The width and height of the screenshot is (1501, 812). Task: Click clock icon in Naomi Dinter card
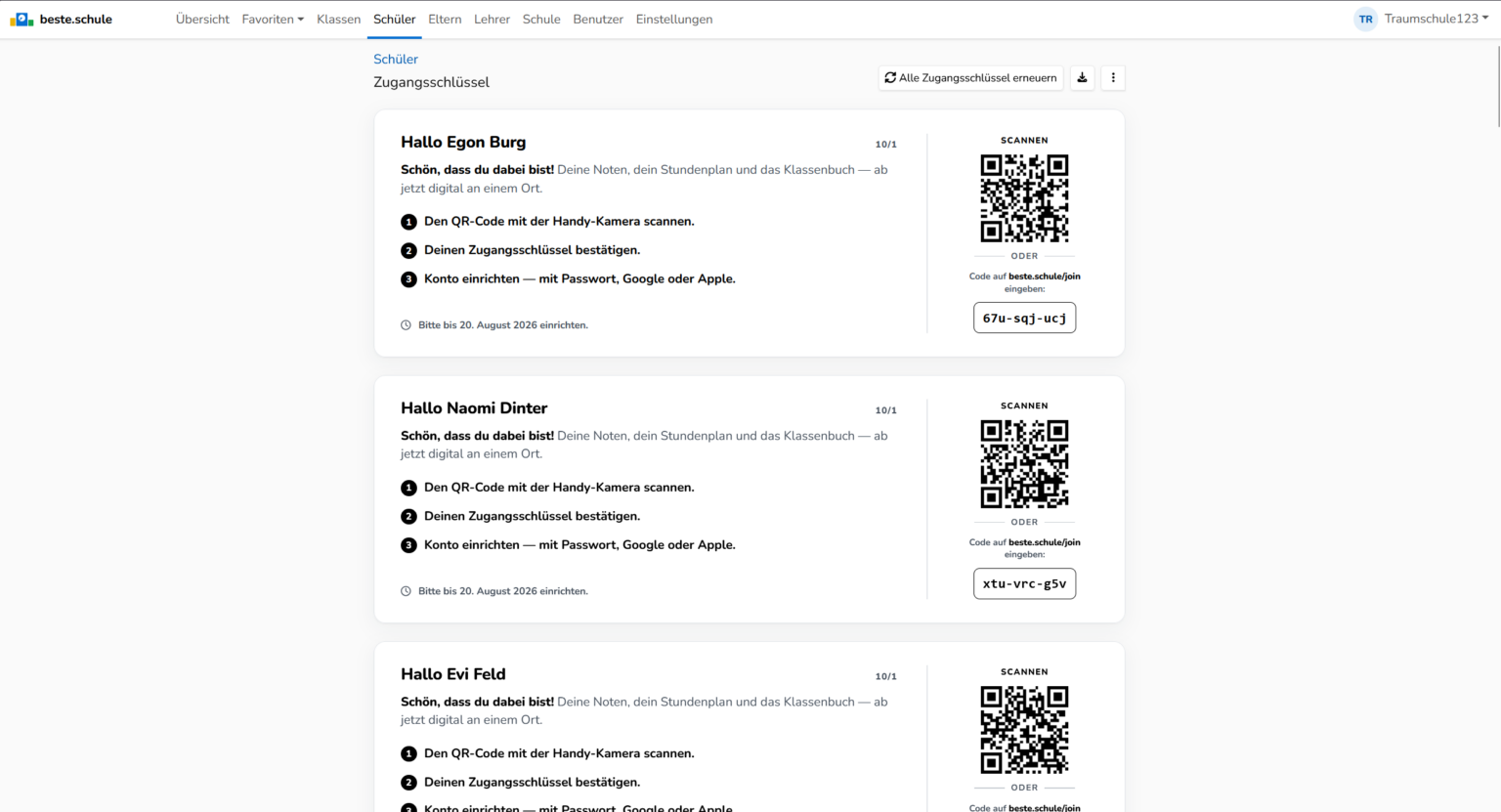pyautogui.click(x=406, y=591)
